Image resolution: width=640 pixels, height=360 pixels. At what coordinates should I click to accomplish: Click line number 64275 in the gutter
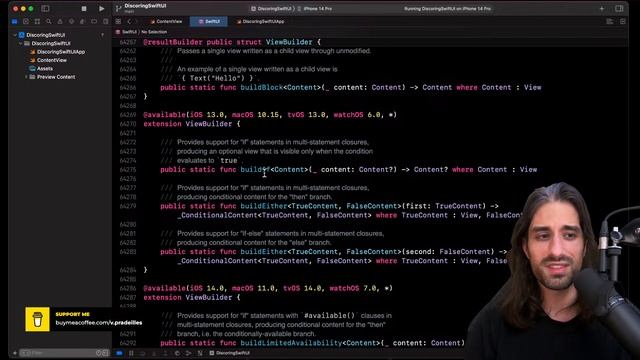128,170
